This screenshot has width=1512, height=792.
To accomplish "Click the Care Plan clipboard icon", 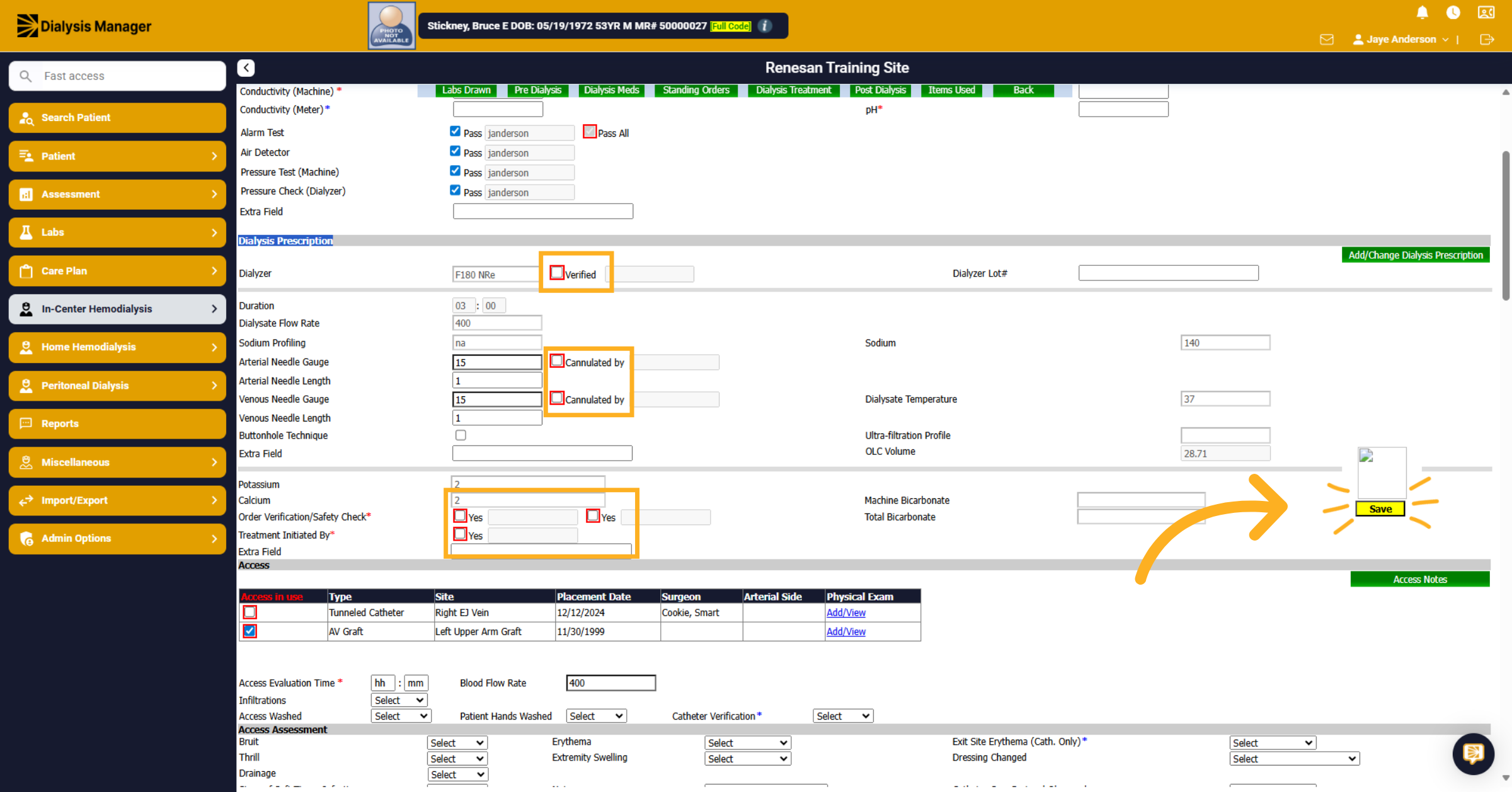I will point(26,271).
